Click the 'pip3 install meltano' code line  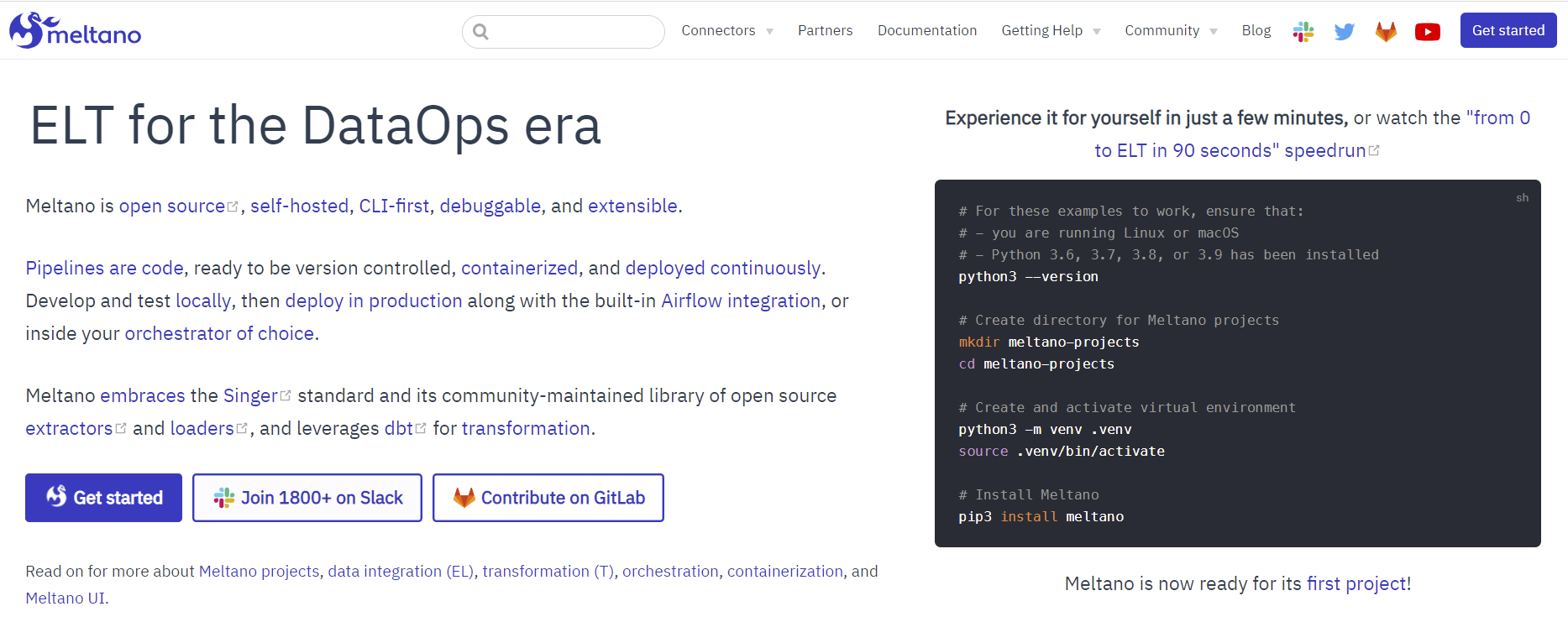[x=1041, y=516]
